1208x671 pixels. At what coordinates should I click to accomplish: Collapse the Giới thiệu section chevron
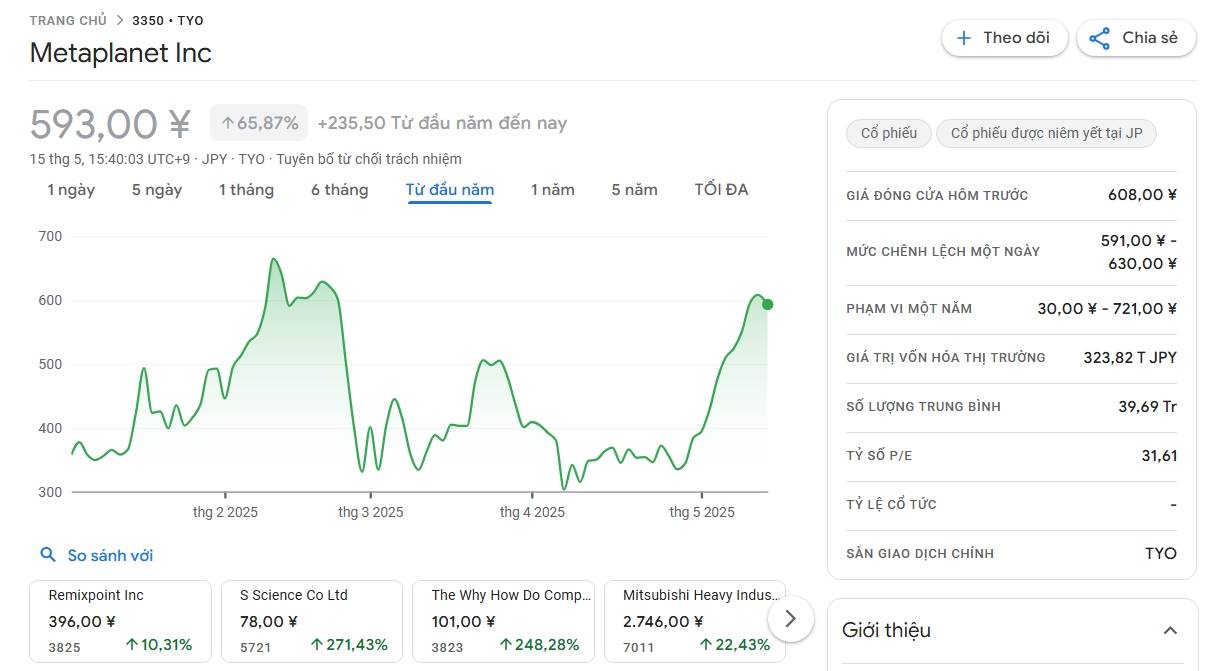coord(1169,630)
